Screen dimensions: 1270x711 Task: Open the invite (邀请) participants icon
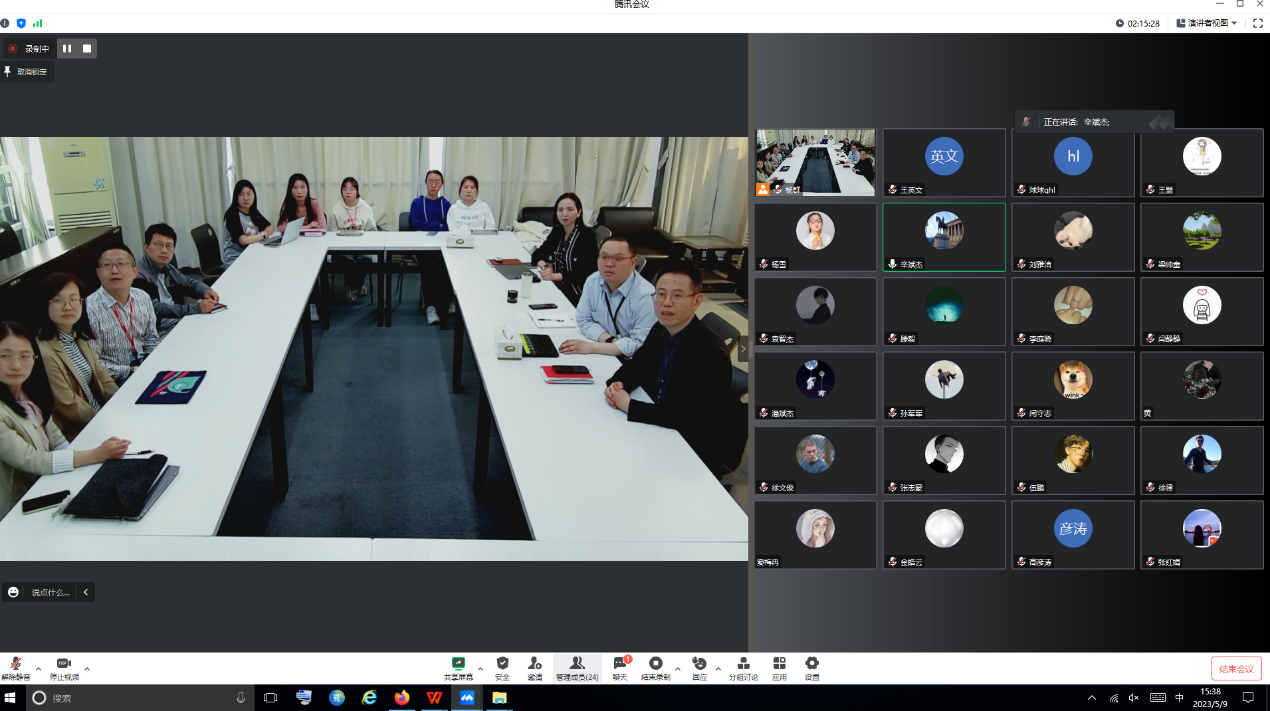coord(535,667)
